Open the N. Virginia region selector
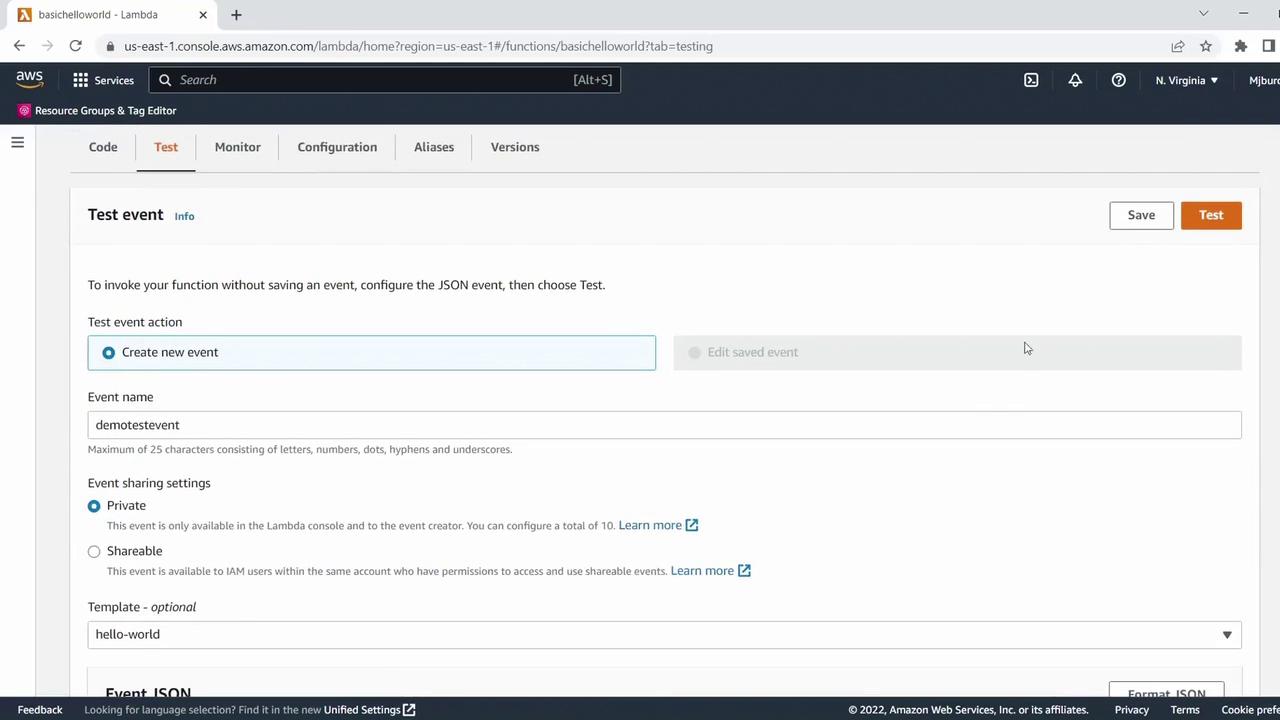Screen dimensions: 1280x720 point(1186,80)
